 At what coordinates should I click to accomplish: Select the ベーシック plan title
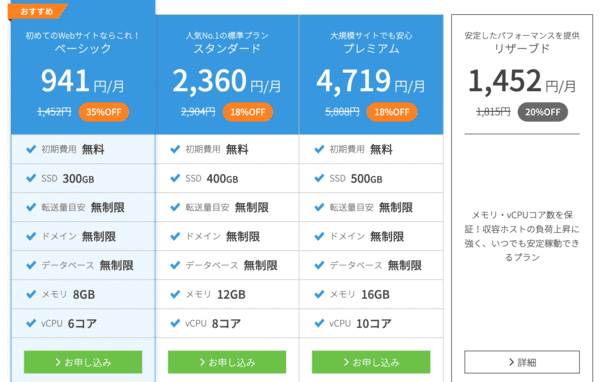[x=83, y=49]
